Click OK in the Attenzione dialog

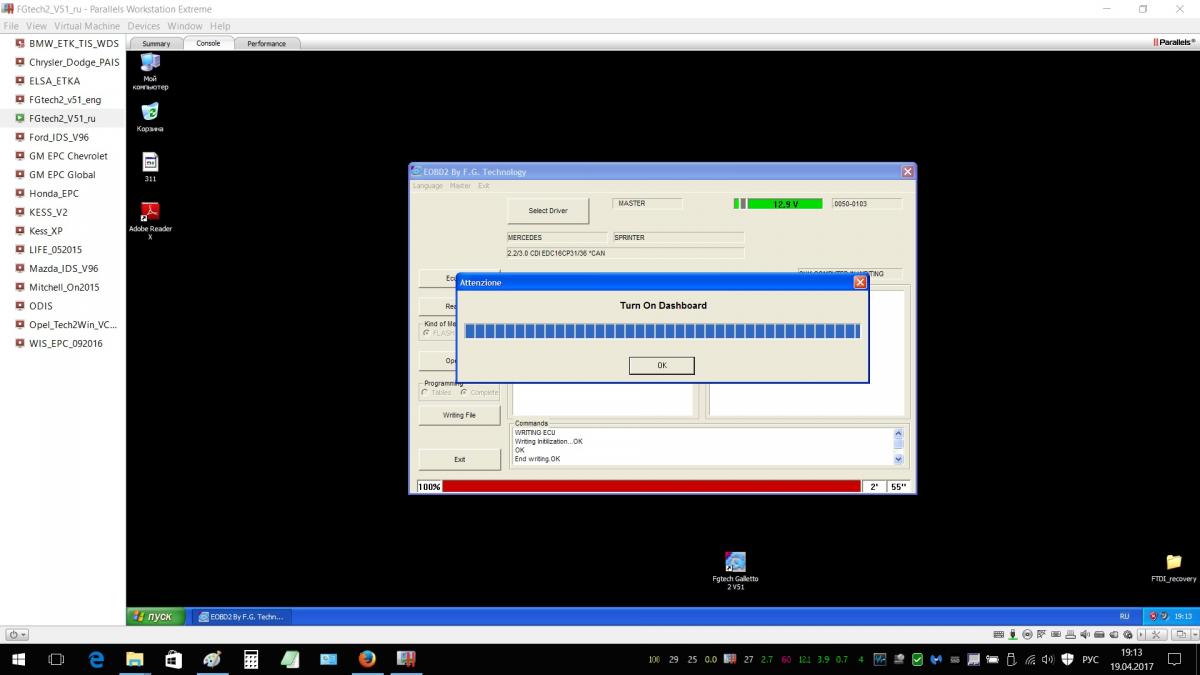point(662,365)
